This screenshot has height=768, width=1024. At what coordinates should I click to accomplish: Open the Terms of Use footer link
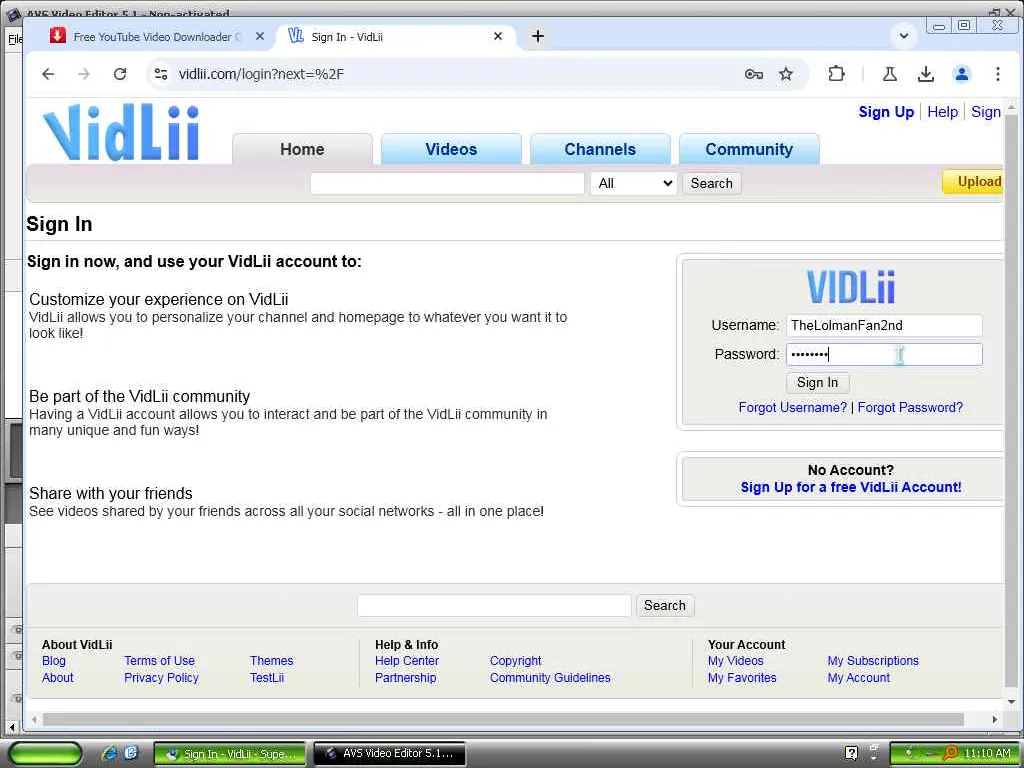coord(159,661)
